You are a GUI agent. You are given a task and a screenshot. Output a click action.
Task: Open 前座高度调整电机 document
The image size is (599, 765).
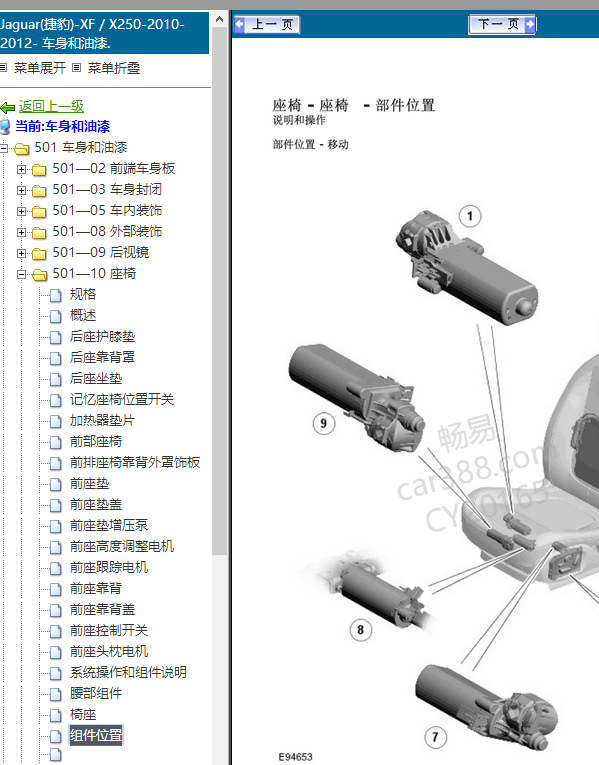pyautogui.click(x=121, y=546)
